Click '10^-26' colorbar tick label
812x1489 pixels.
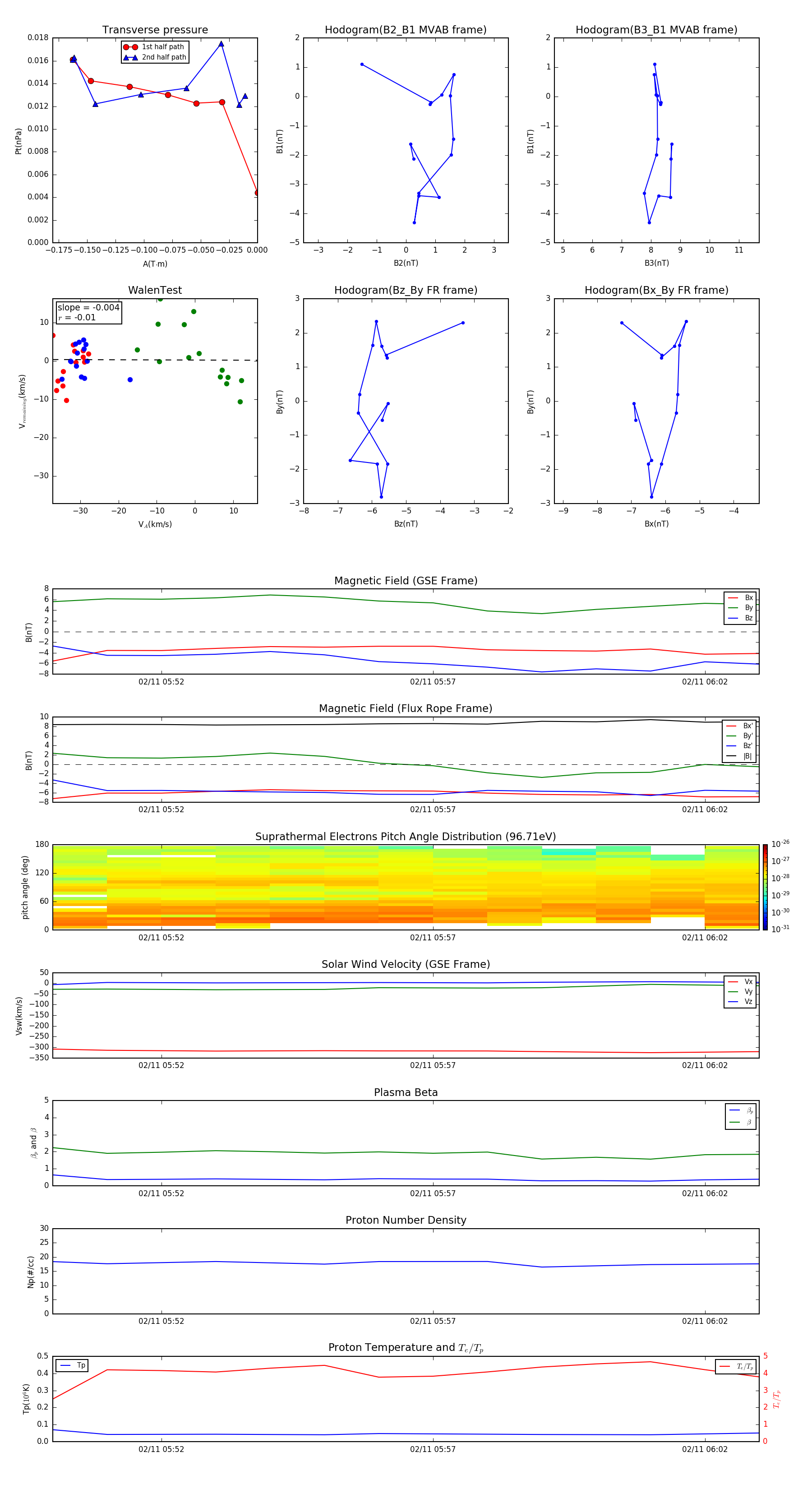(780, 844)
